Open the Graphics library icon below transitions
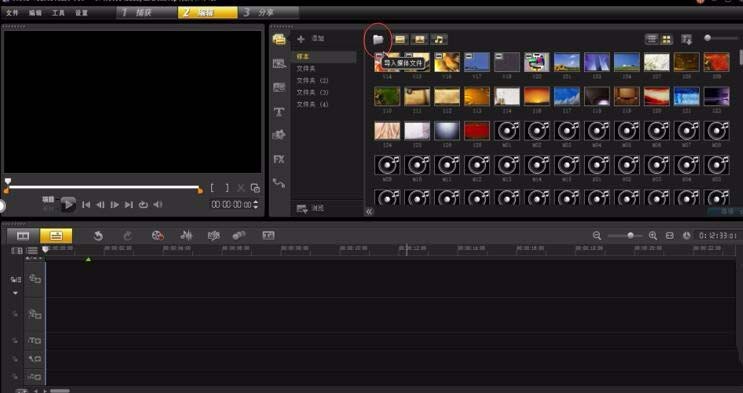 click(279, 88)
